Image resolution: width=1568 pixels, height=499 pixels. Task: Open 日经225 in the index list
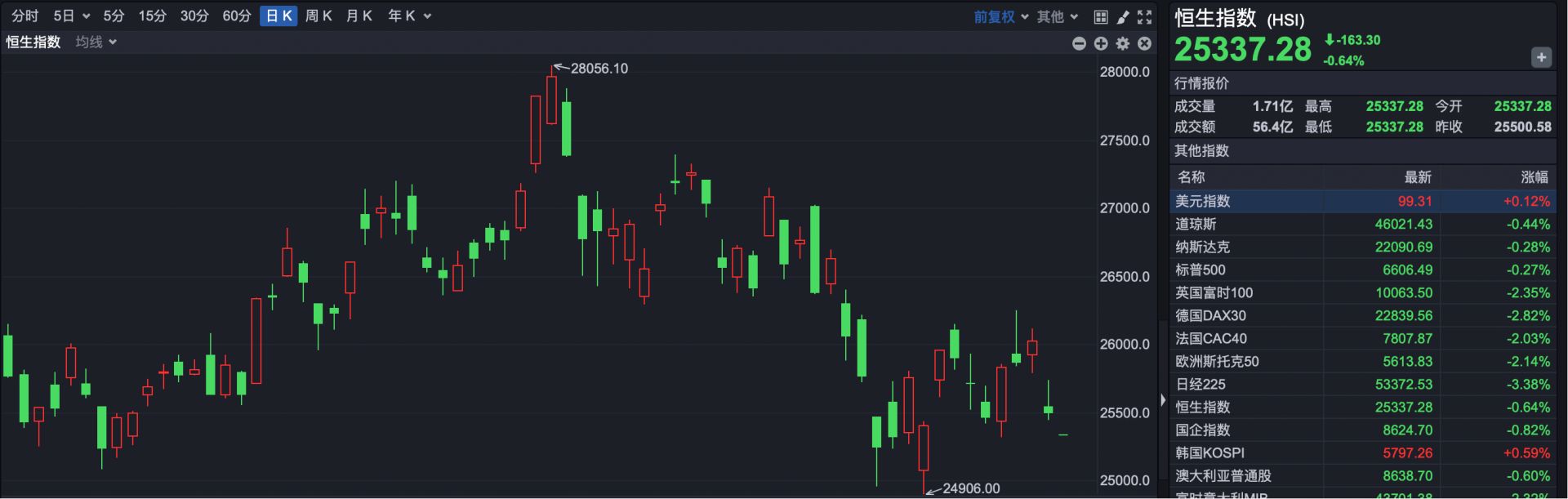point(1200,384)
